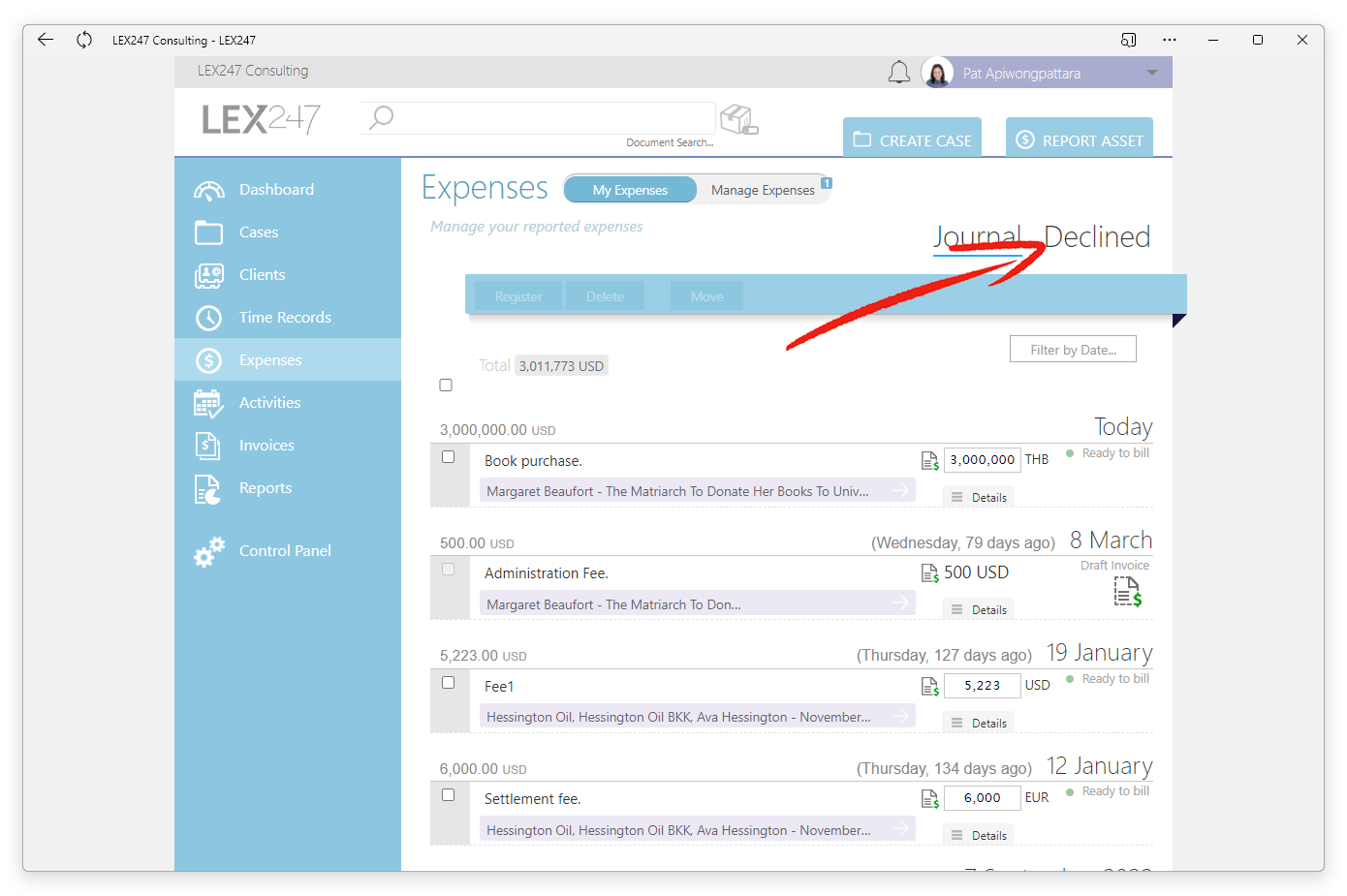Switch to the Declined tab
This screenshot has width=1347, height=896.
[x=1097, y=237]
